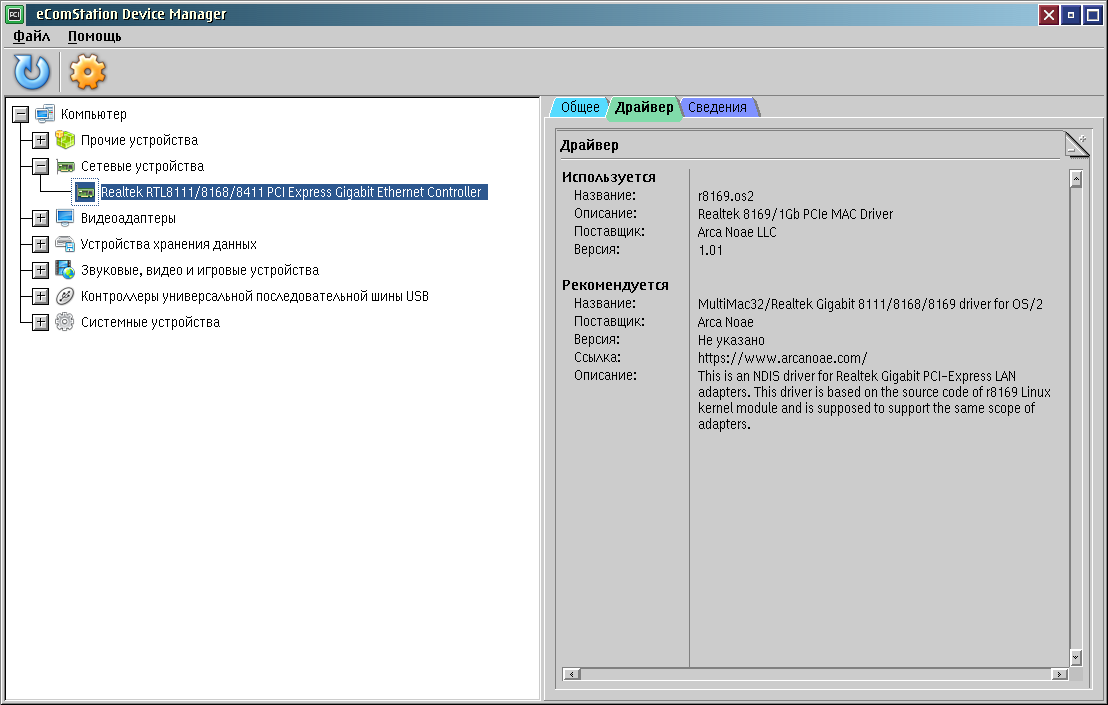
Task: Expand the USB controllers branch
Action: pyautogui.click(x=40, y=296)
